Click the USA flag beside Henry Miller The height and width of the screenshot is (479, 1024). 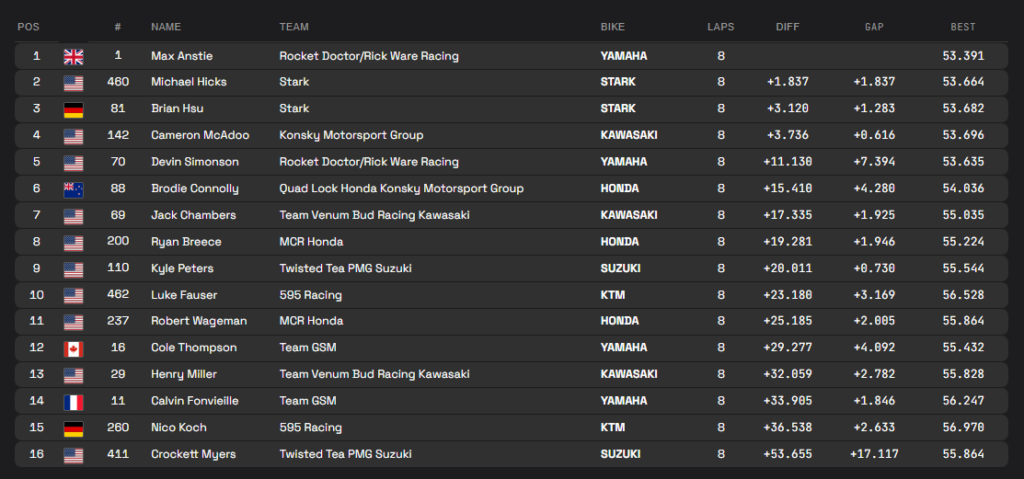[x=73, y=376]
